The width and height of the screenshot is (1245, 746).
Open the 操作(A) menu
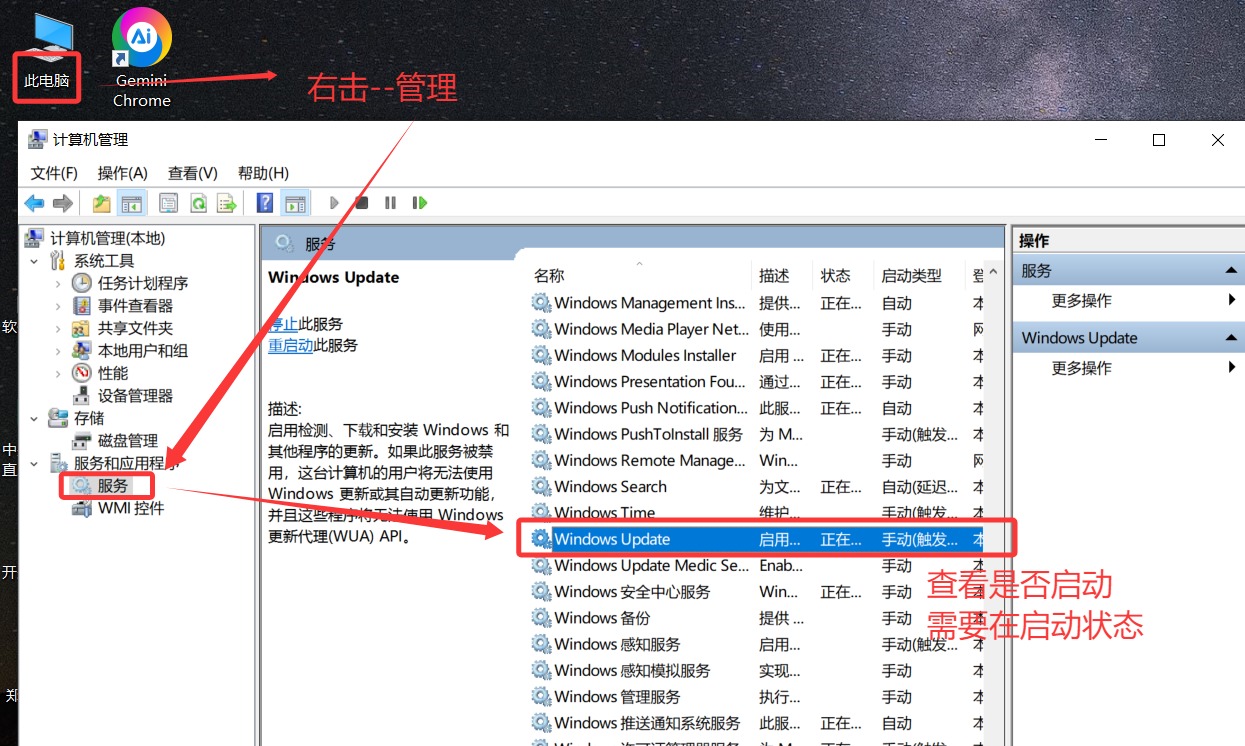123,173
